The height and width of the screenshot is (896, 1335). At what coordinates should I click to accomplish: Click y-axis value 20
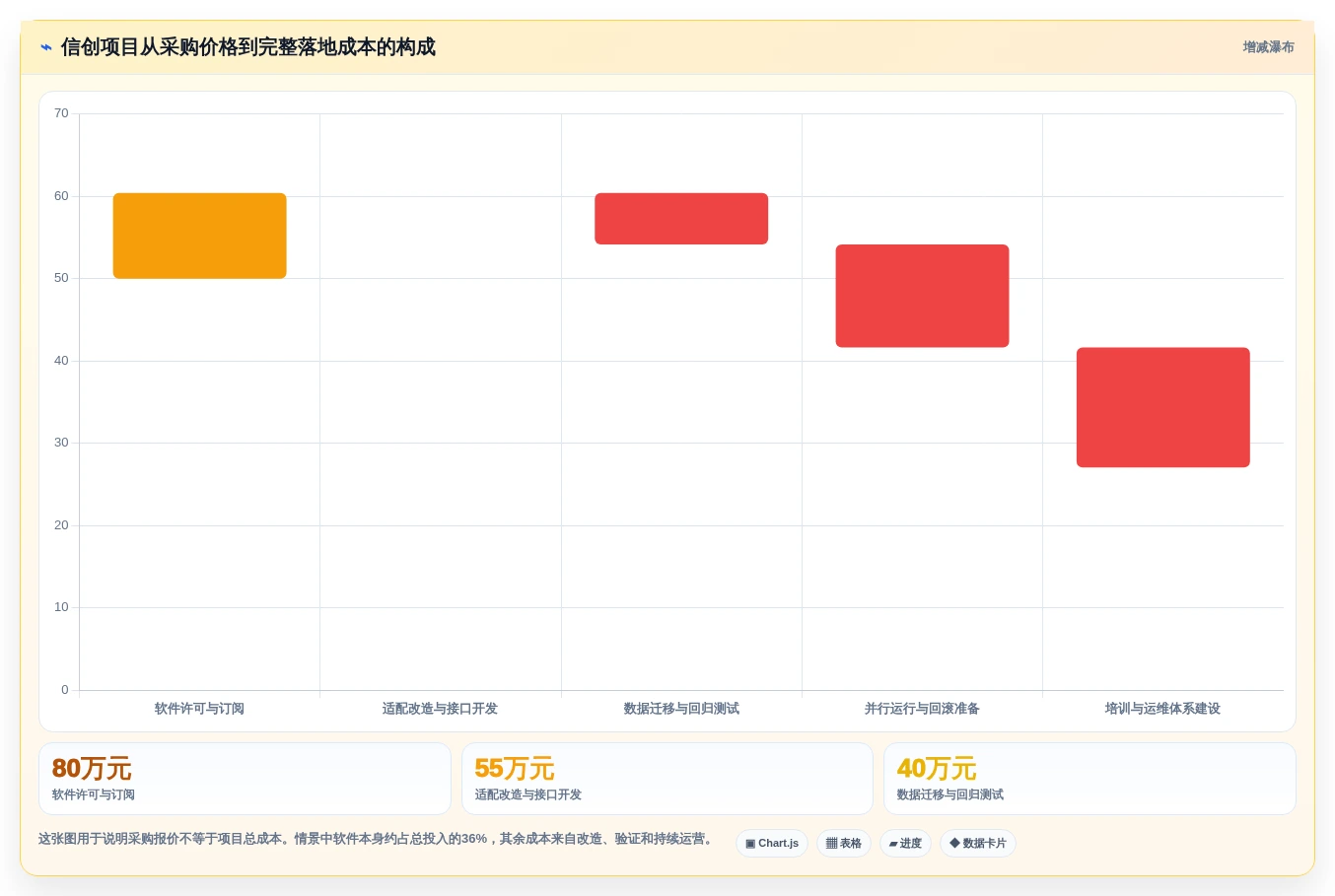tap(61, 525)
